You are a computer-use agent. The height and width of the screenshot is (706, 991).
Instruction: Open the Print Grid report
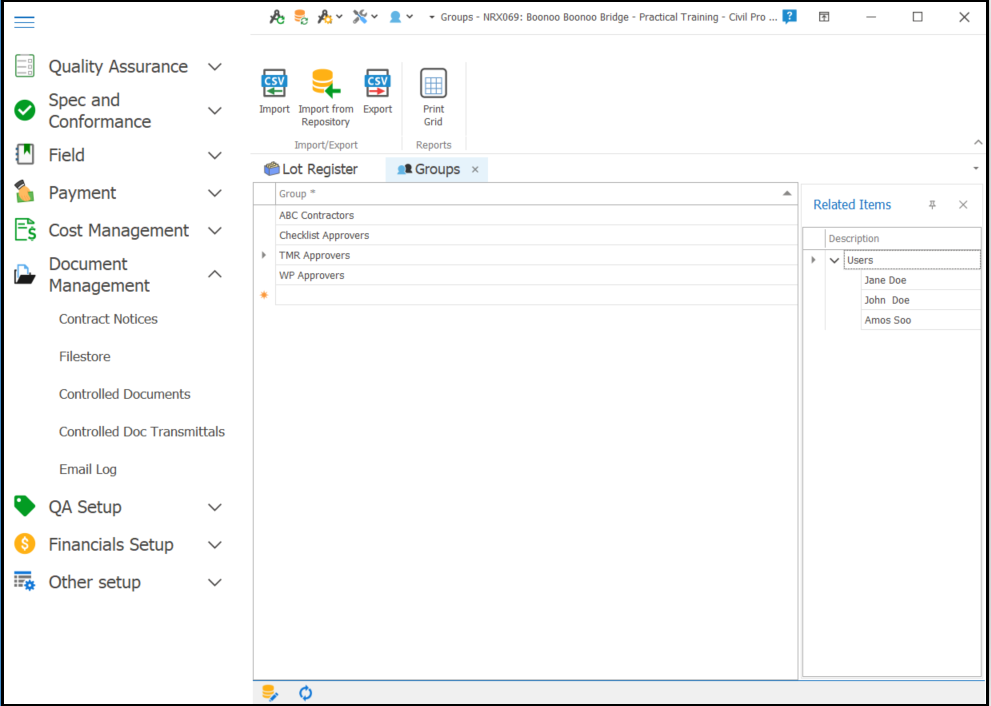[x=433, y=84]
